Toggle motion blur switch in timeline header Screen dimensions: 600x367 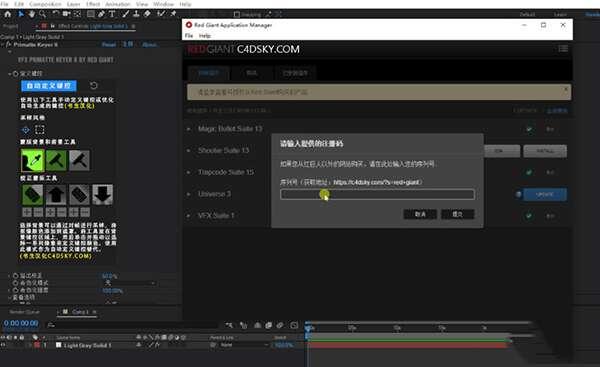[x=280, y=325]
